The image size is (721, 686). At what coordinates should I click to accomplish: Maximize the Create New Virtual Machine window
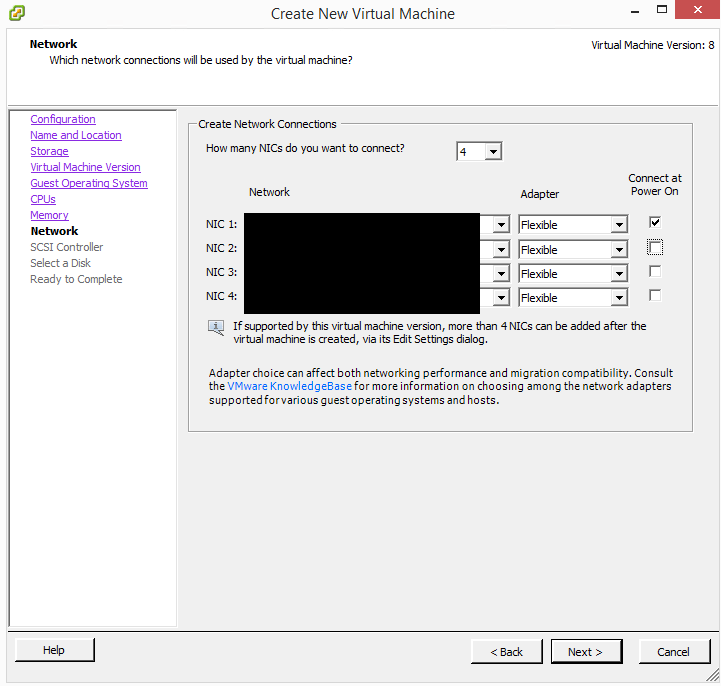point(662,10)
